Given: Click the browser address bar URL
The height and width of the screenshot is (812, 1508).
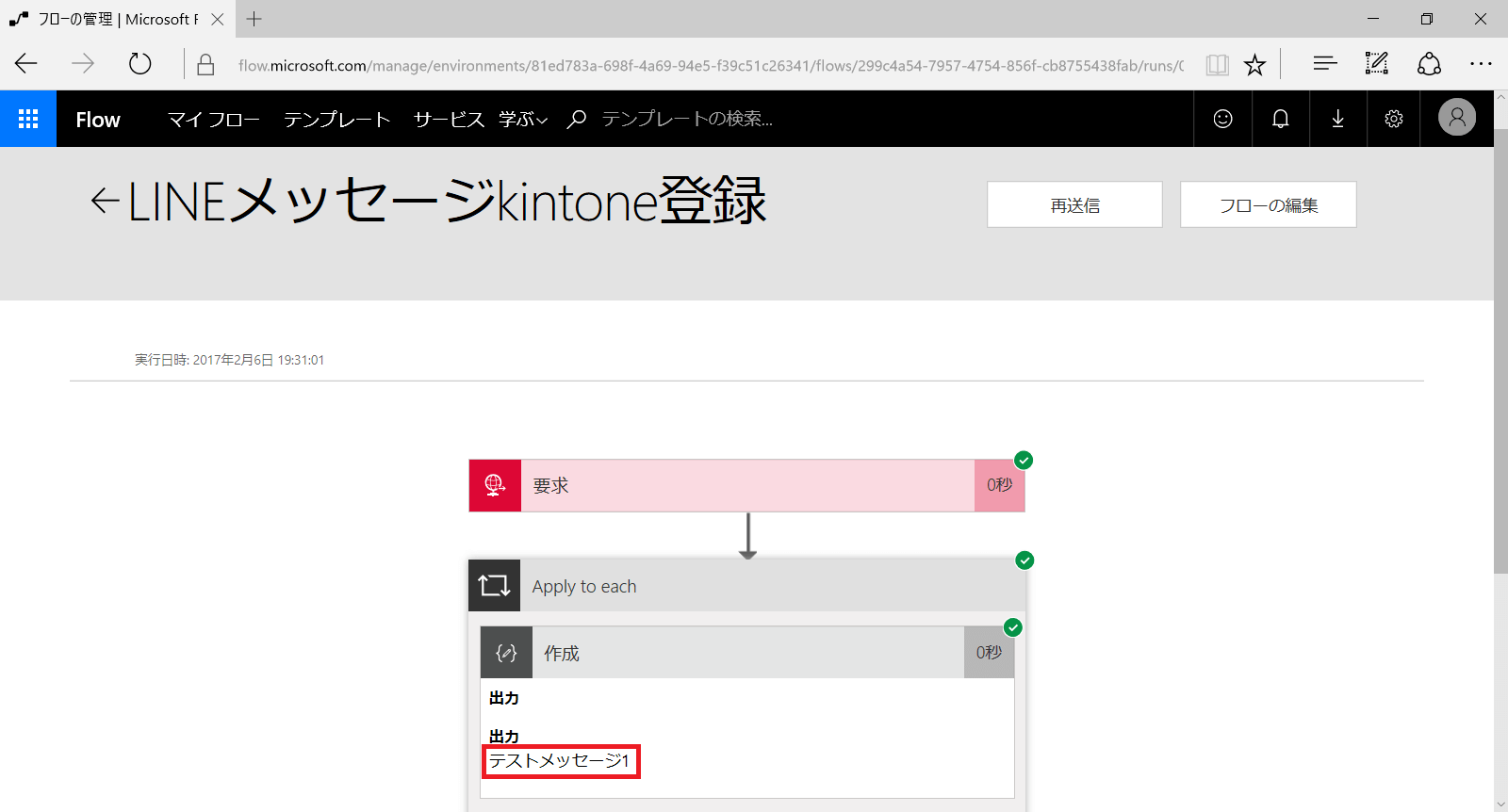Looking at the screenshot, I should pyautogui.click(x=711, y=65).
